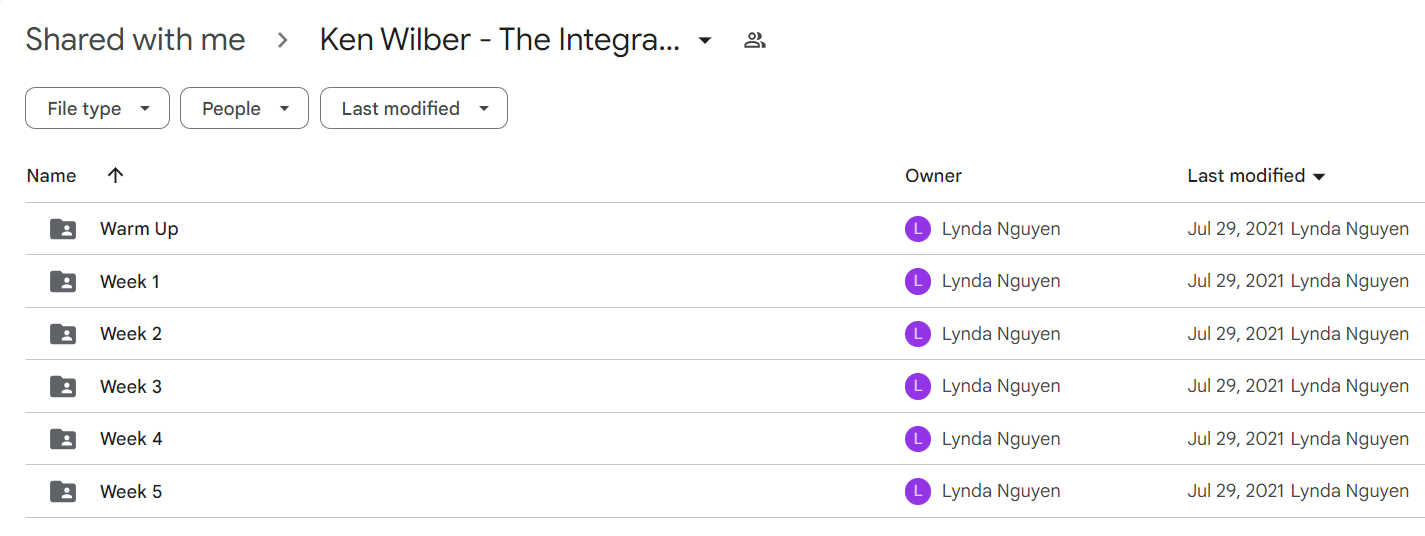Select the Week 1 folder name
Image resolution: width=1425 pixels, height=536 pixels.
[129, 282]
